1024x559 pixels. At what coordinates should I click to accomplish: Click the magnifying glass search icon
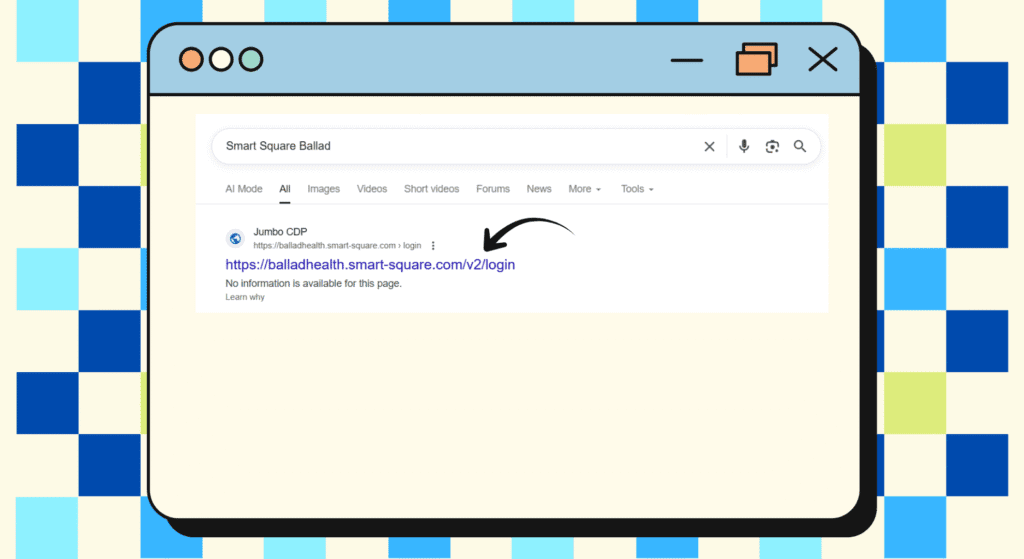pyautogui.click(x=800, y=146)
